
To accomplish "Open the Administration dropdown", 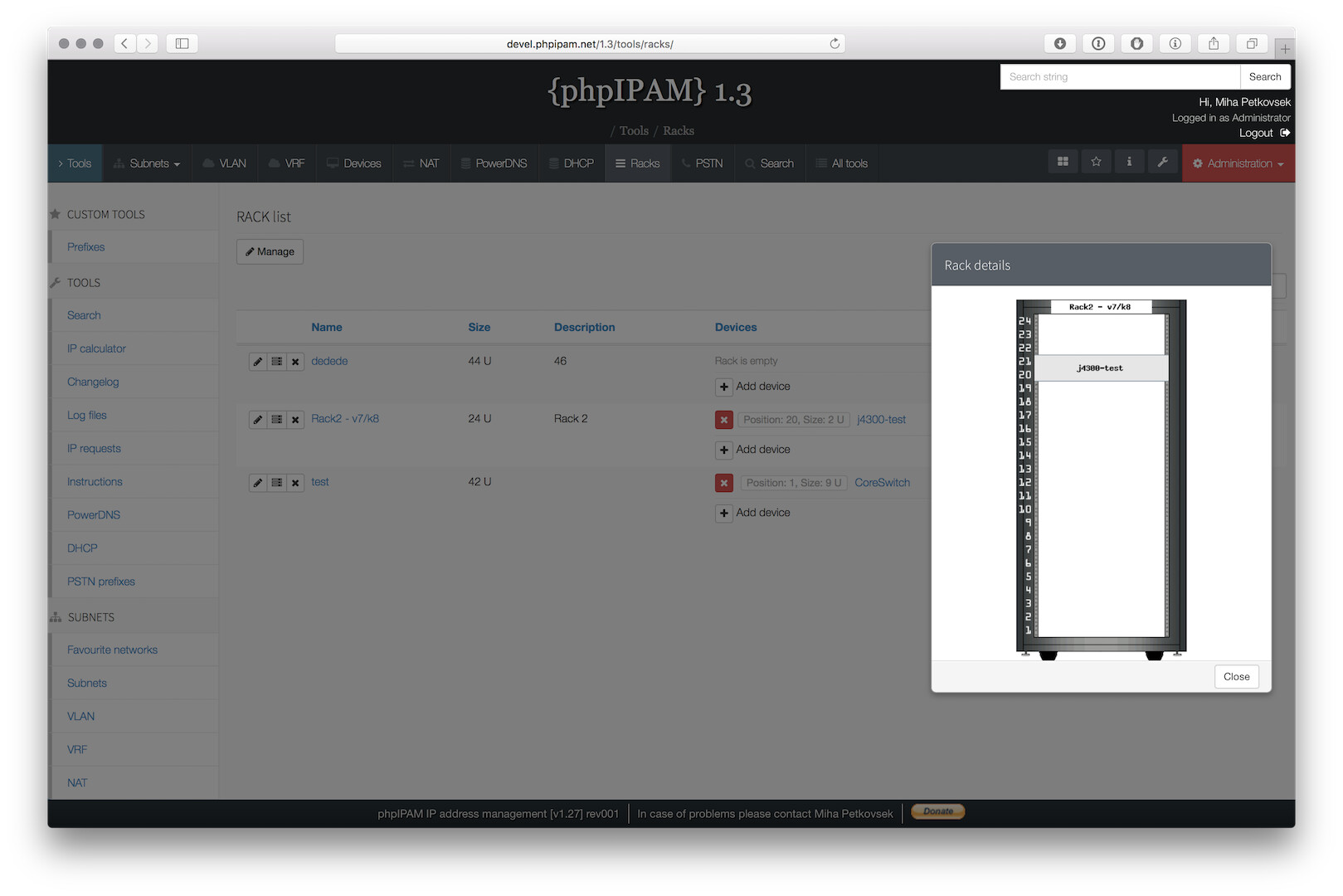I will coord(1238,163).
